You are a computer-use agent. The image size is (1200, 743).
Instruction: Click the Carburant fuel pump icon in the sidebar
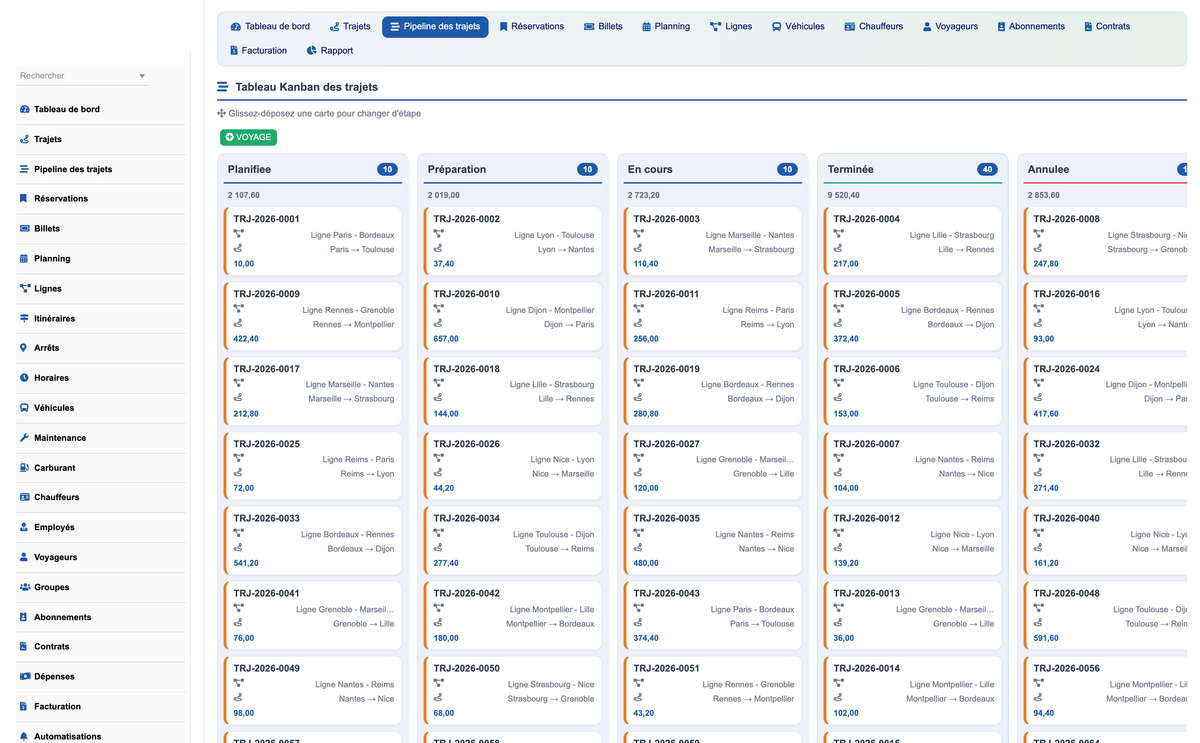(x=24, y=467)
